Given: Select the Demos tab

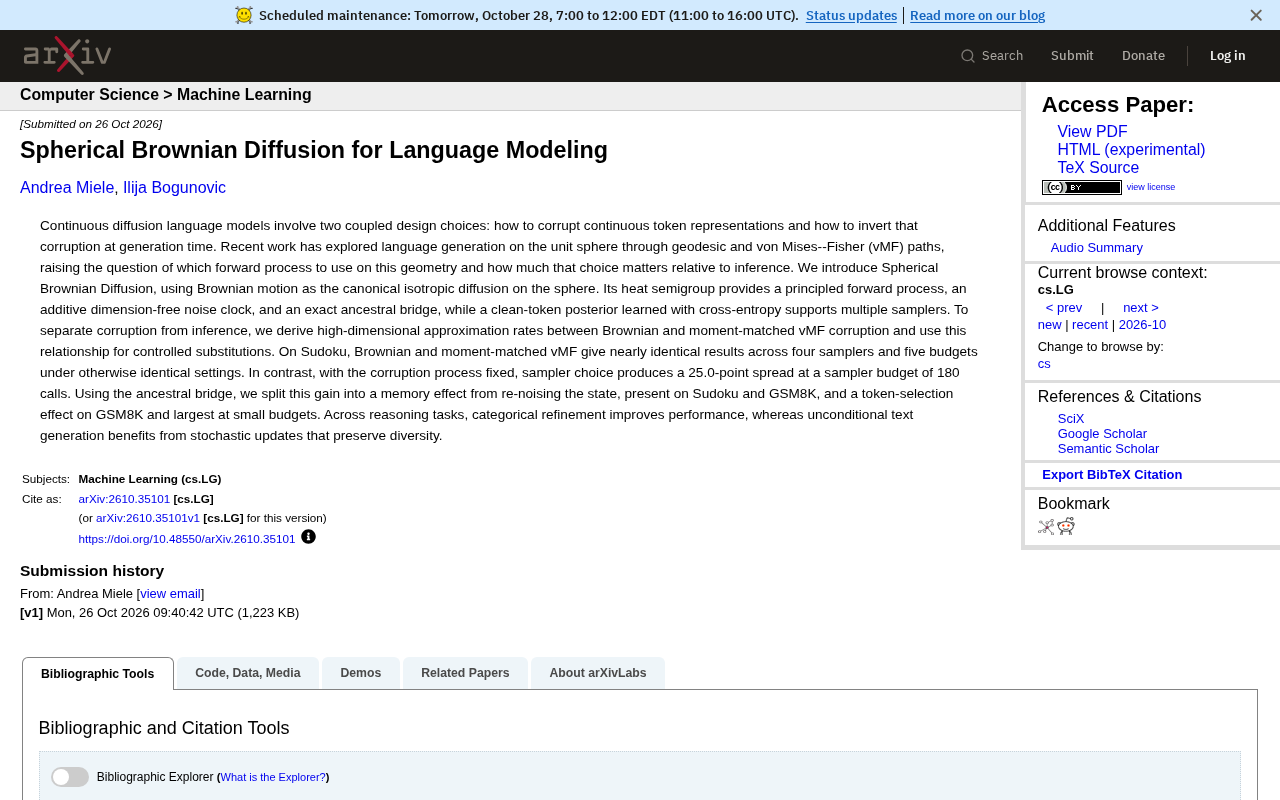Looking at the screenshot, I should 361,673.
